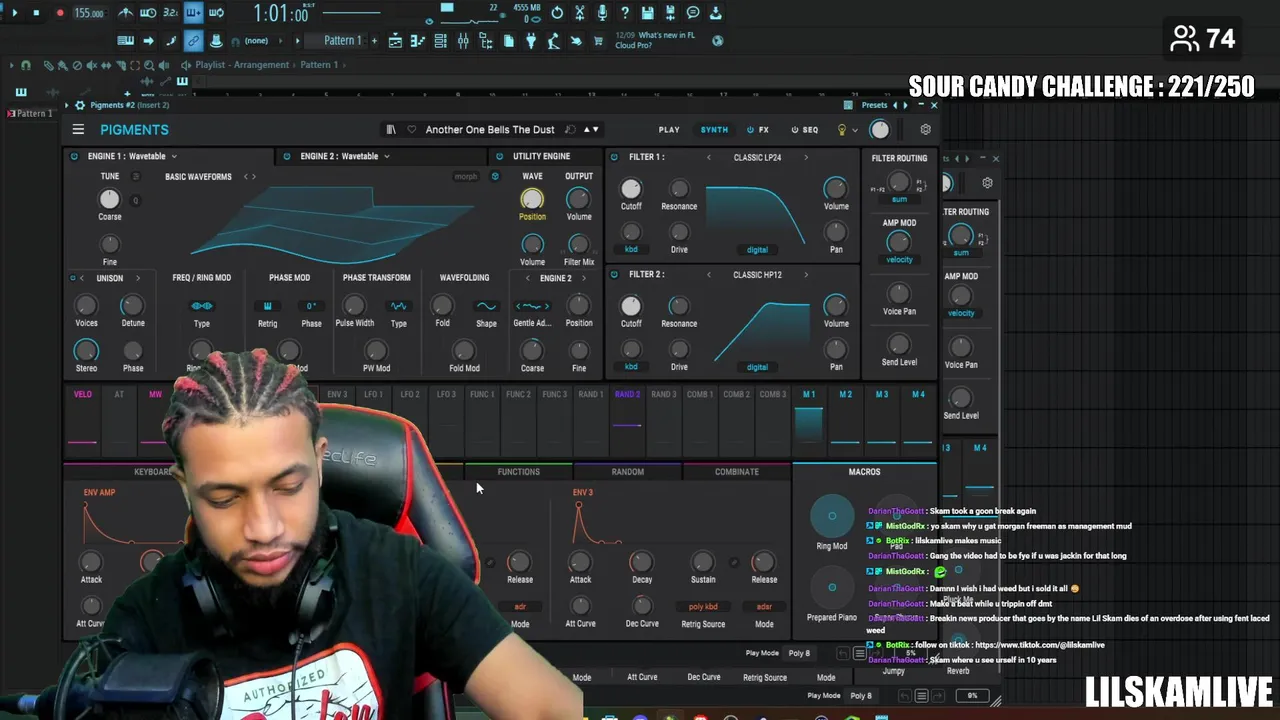Expand Engine 2 Wavetable type dropdown
This screenshot has height=720, width=1280.
386,157
